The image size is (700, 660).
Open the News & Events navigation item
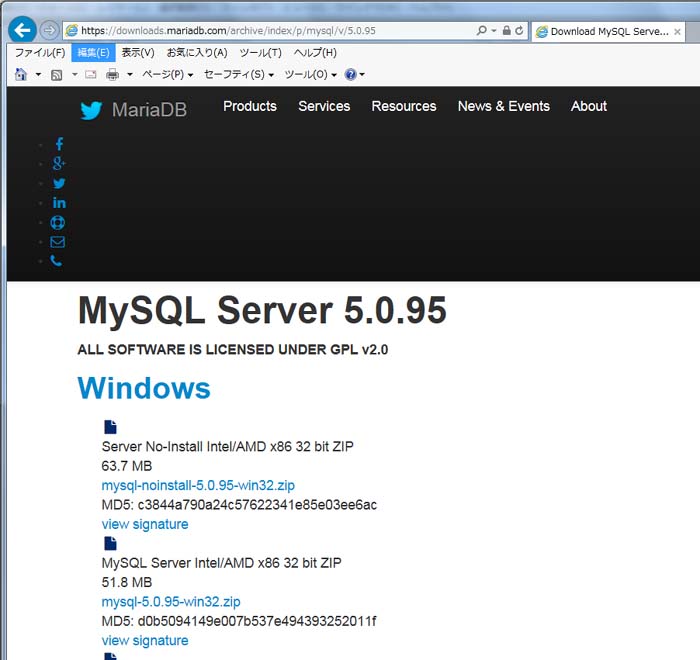pos(504,106)
